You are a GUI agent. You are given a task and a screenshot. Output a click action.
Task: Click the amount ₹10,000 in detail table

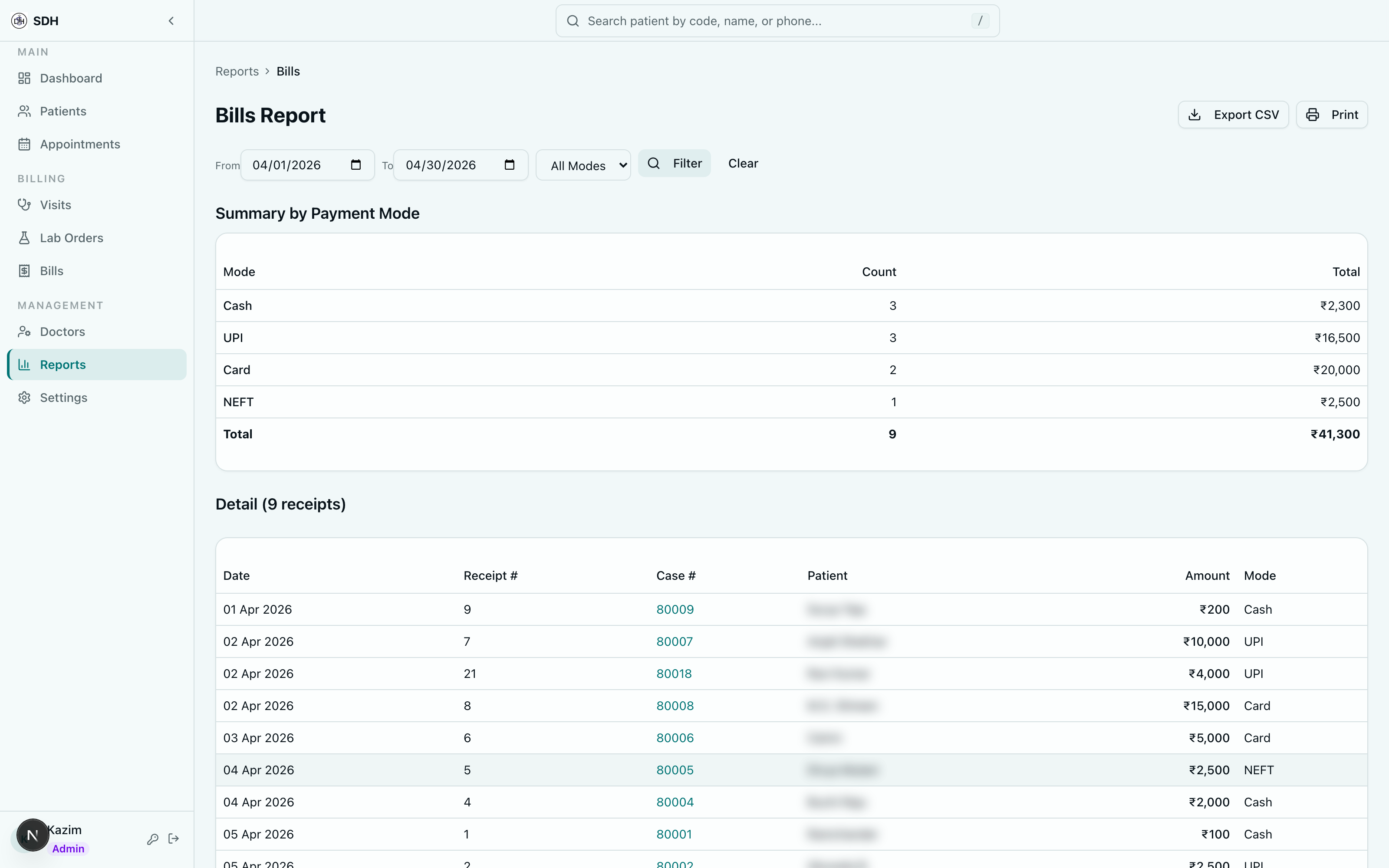tap(1206, 642)
